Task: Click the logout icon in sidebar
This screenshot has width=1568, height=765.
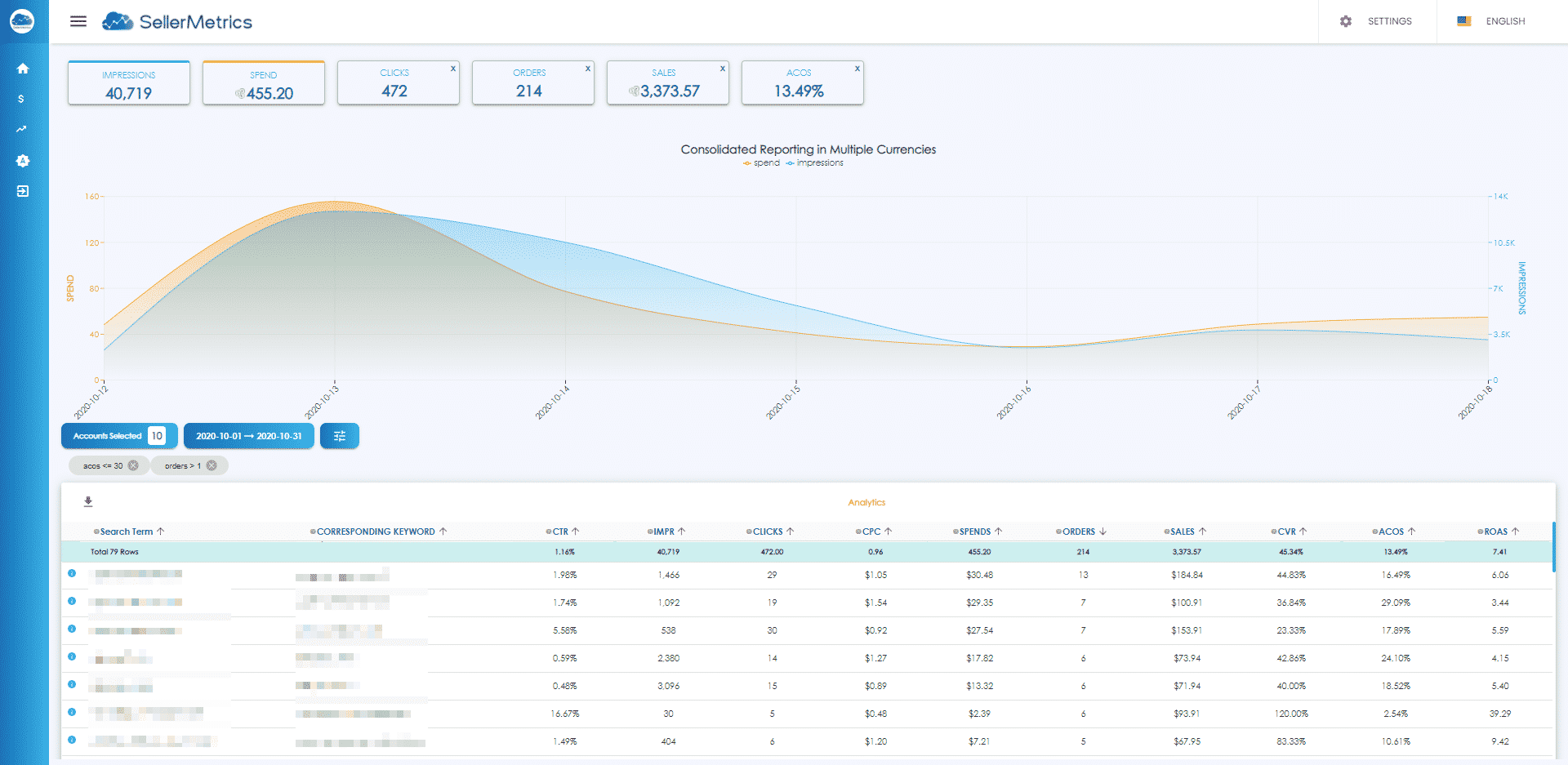Action: (x=23, y=191)
